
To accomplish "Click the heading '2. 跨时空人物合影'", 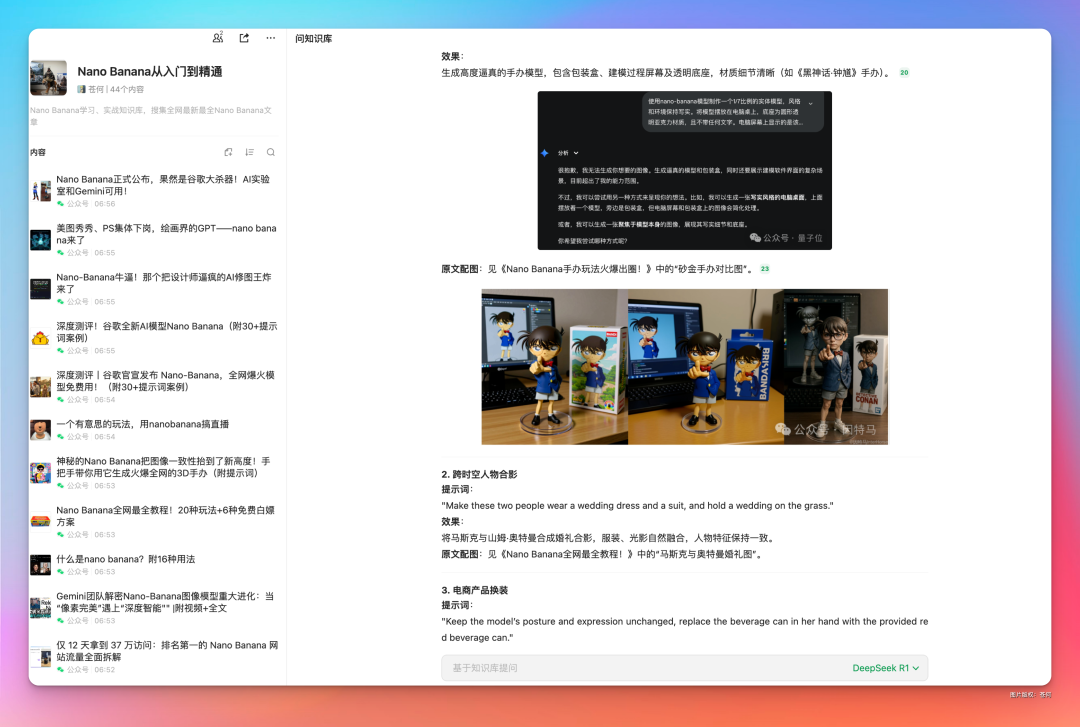I will tap(479, 474).
